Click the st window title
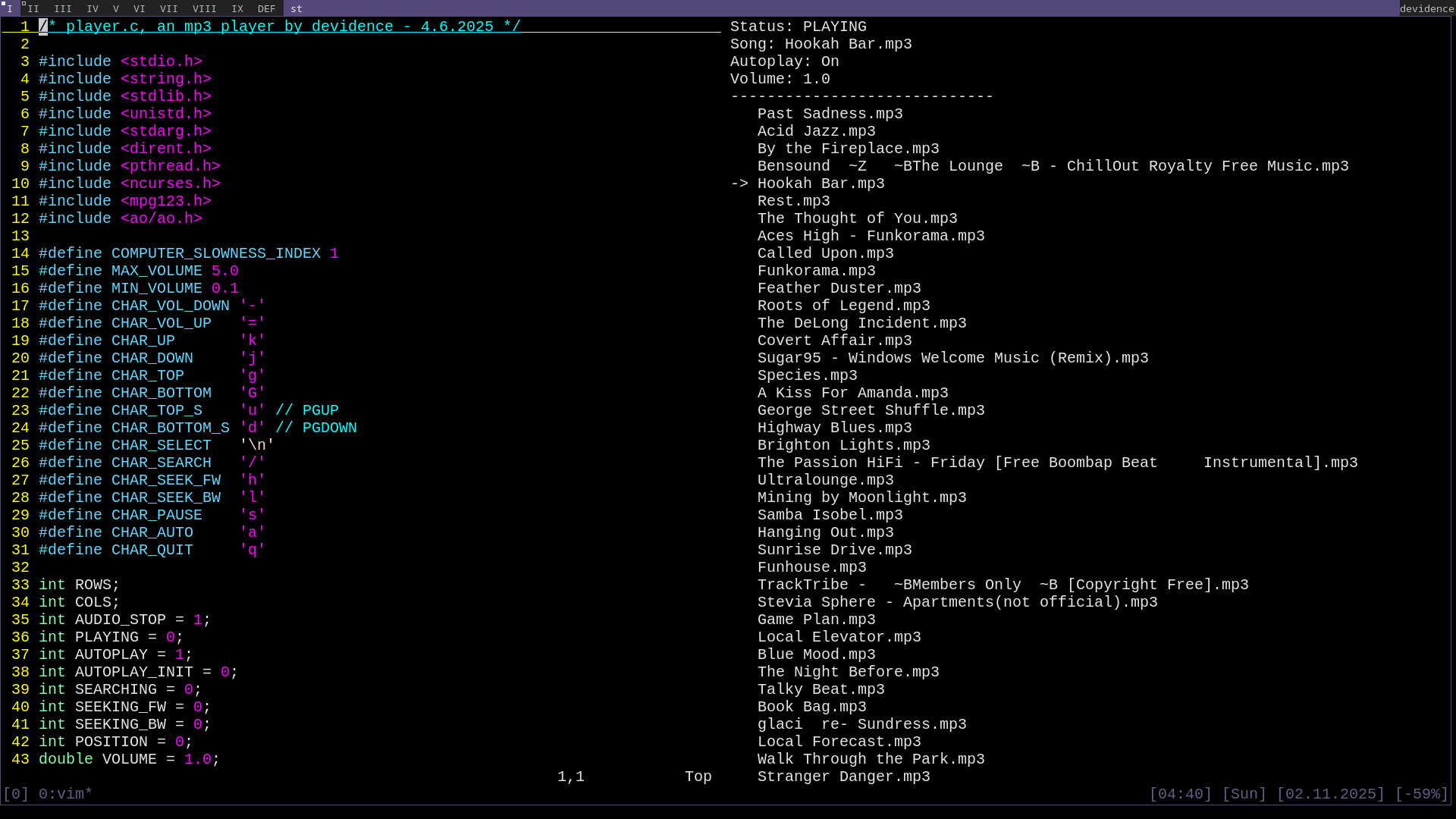Image resolution: width=1456 pixels, height=819 pixels. coord(297,8)
